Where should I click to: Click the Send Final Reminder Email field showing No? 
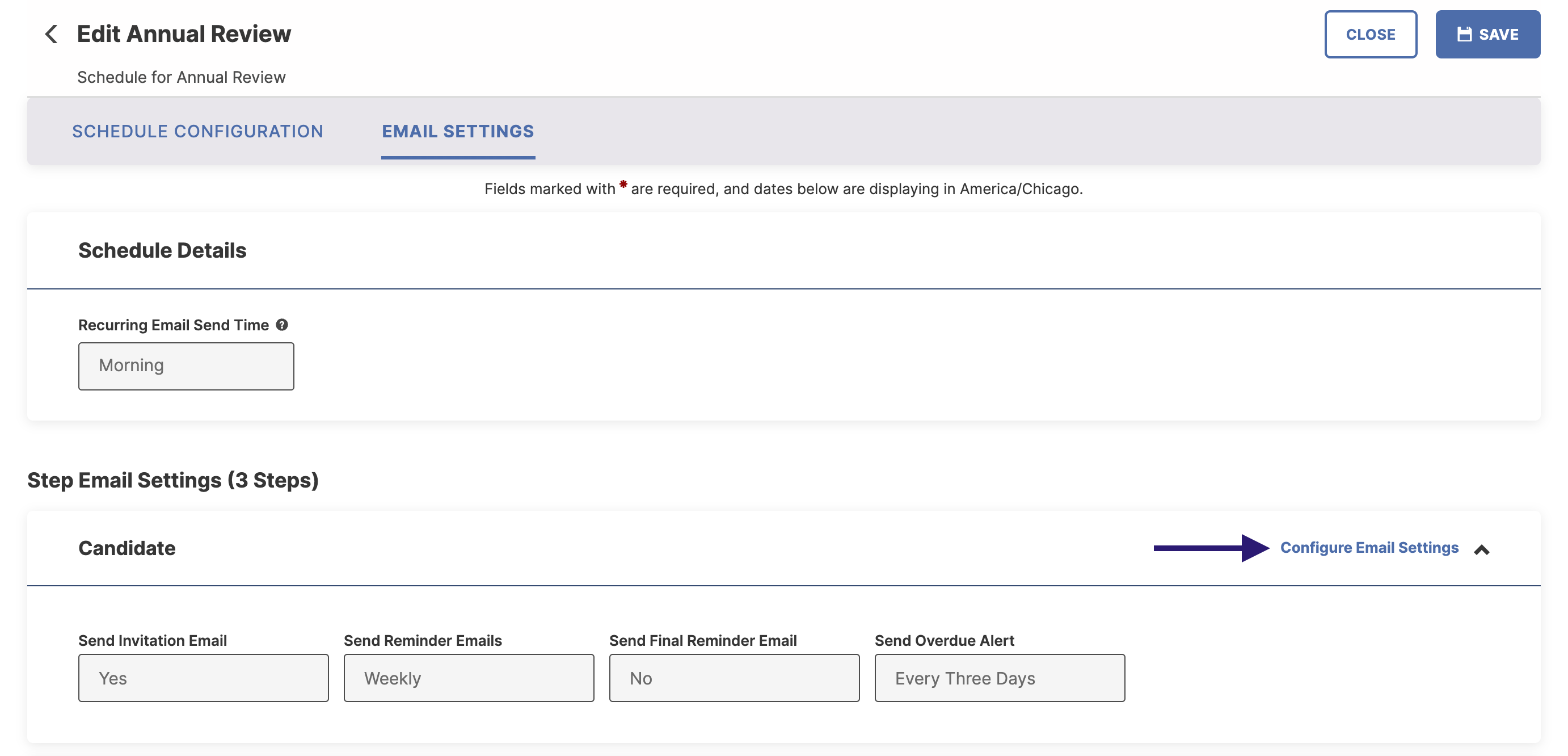(x=734, y=678)
